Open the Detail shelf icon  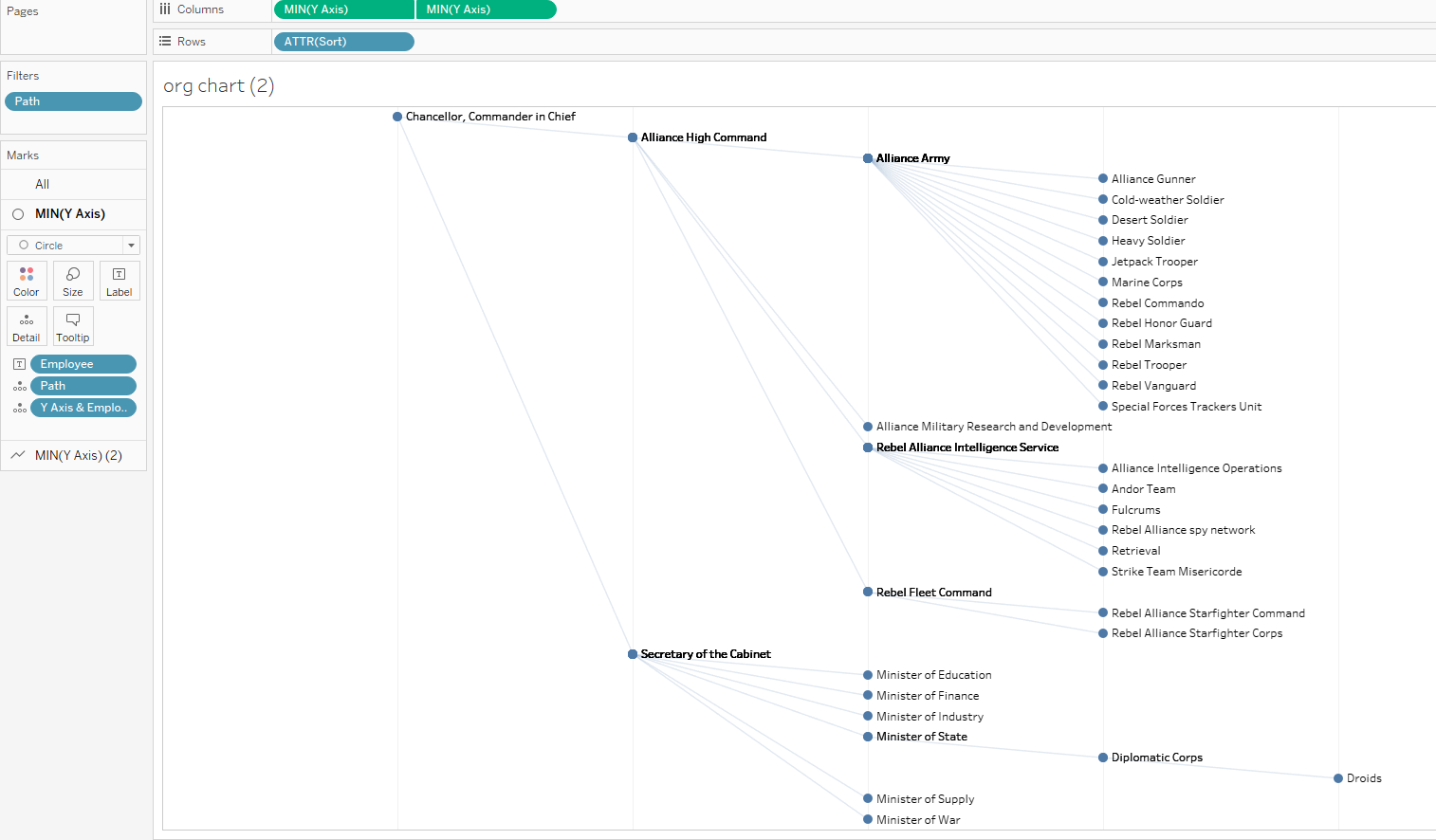(26, 326)
